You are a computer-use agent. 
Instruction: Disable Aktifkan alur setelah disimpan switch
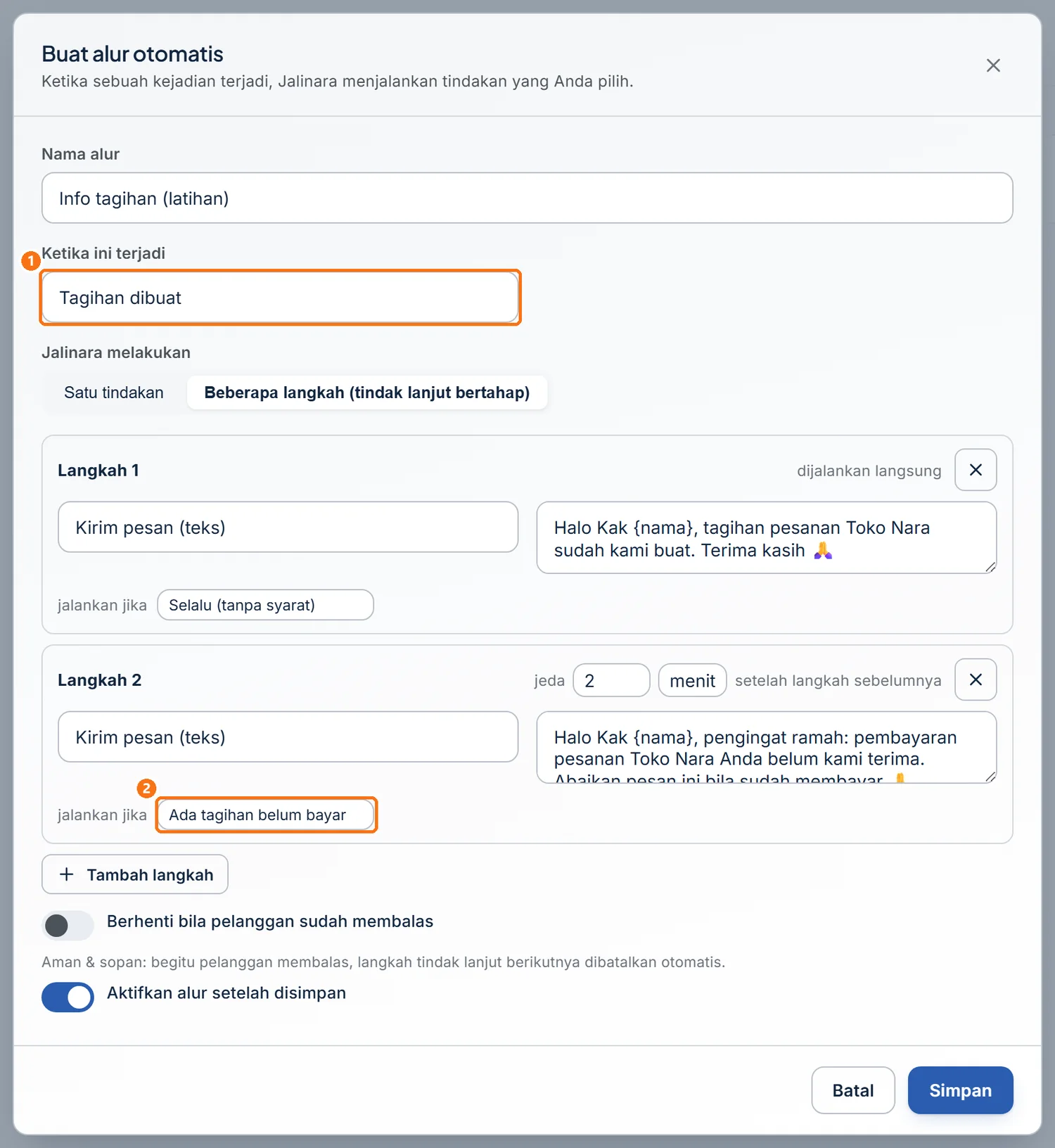(x=68, y=997)
